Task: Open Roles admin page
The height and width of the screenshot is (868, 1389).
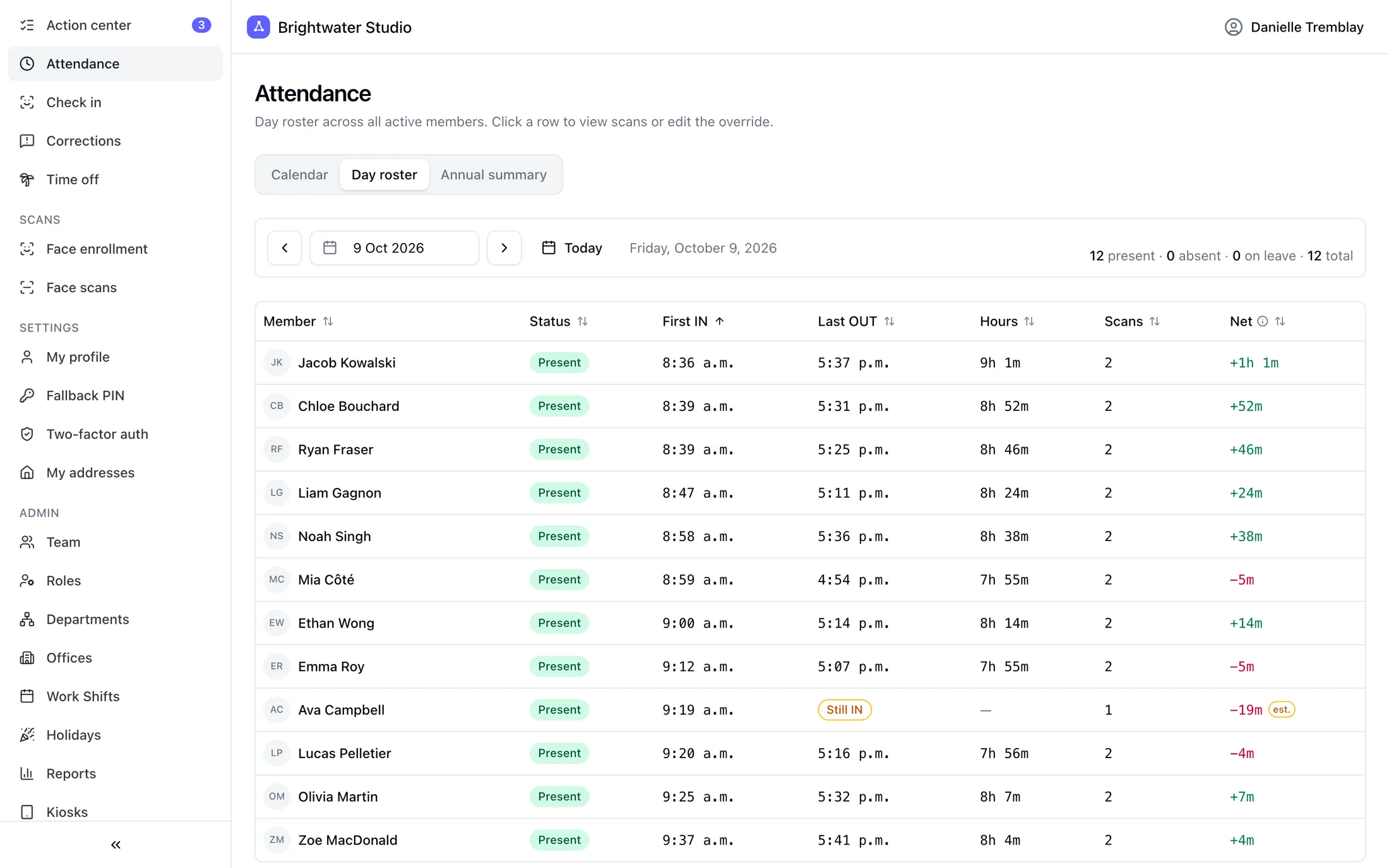Action: pos(115,580)
